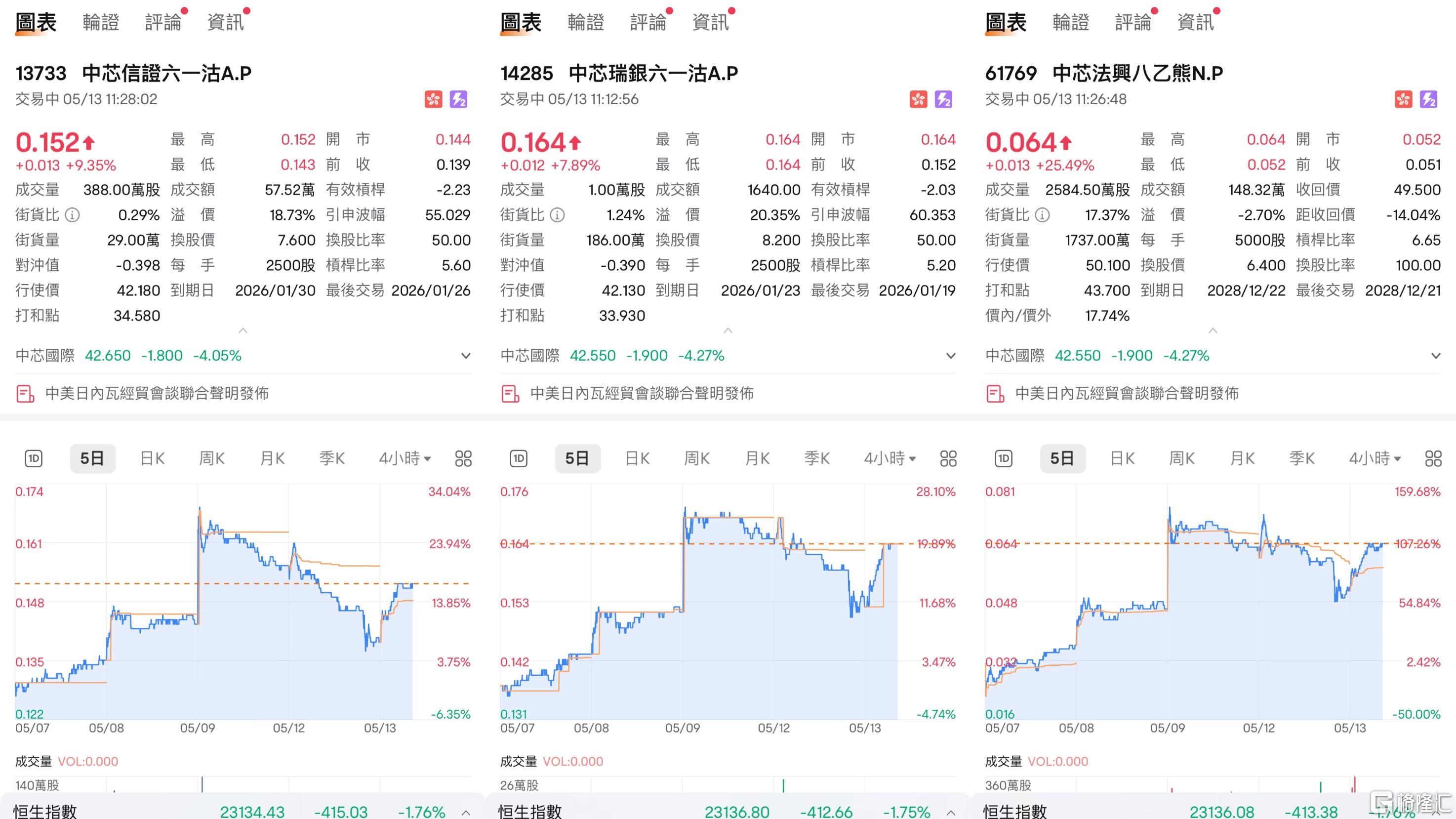
Task: Select 1D chart icon in 61769 panel
Action: pyautogui.click(x=1004, y=458)
